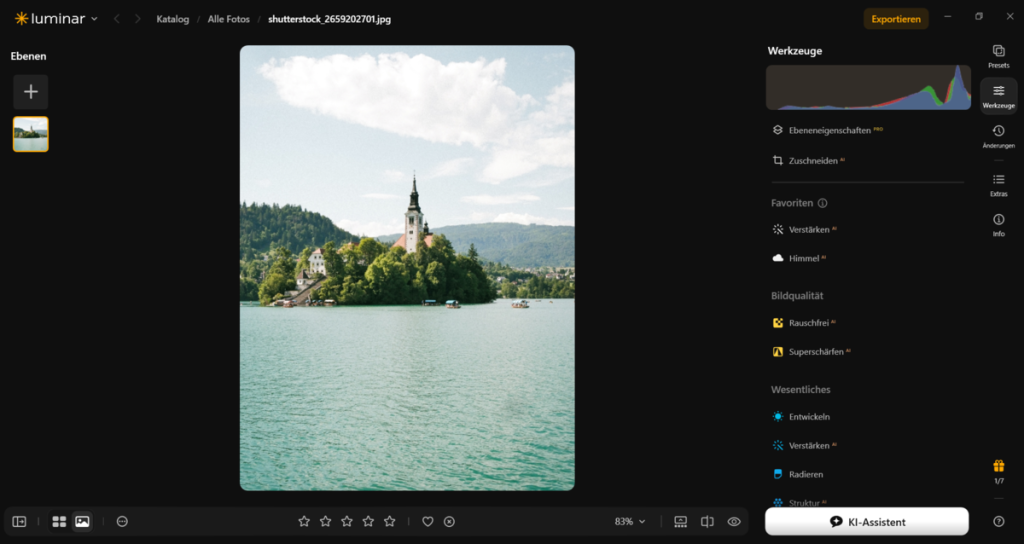Open the Presets panel
Viewport: 1024px width, 544px height.
pyautogui.click(x=998, y=56)
